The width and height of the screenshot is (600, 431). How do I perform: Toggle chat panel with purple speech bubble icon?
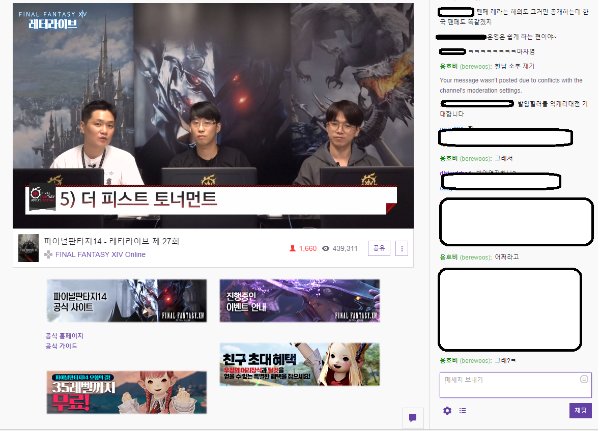(x=412, y=418)
